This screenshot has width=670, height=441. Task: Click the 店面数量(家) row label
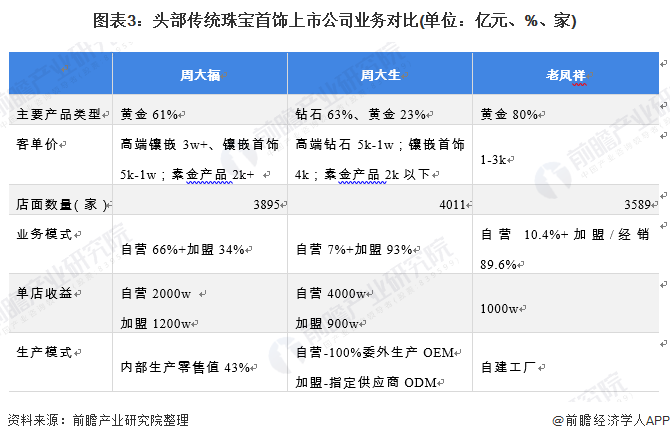tap(61, 204)
